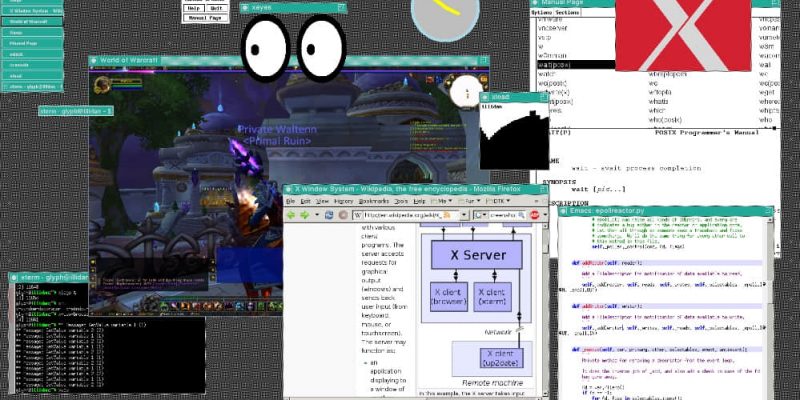Open the Help menu in Firefox
This screenshot has height=400, width=800.
coord(419,201)
